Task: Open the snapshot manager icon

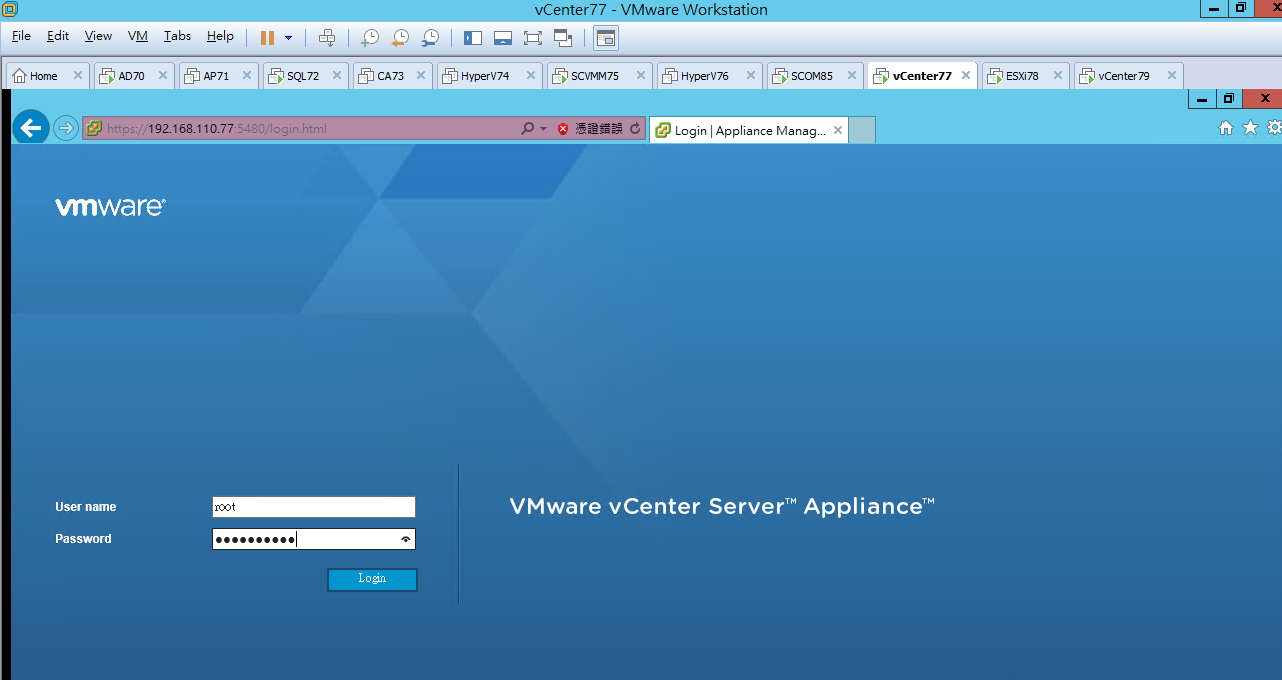Action: tap(430, 38)
